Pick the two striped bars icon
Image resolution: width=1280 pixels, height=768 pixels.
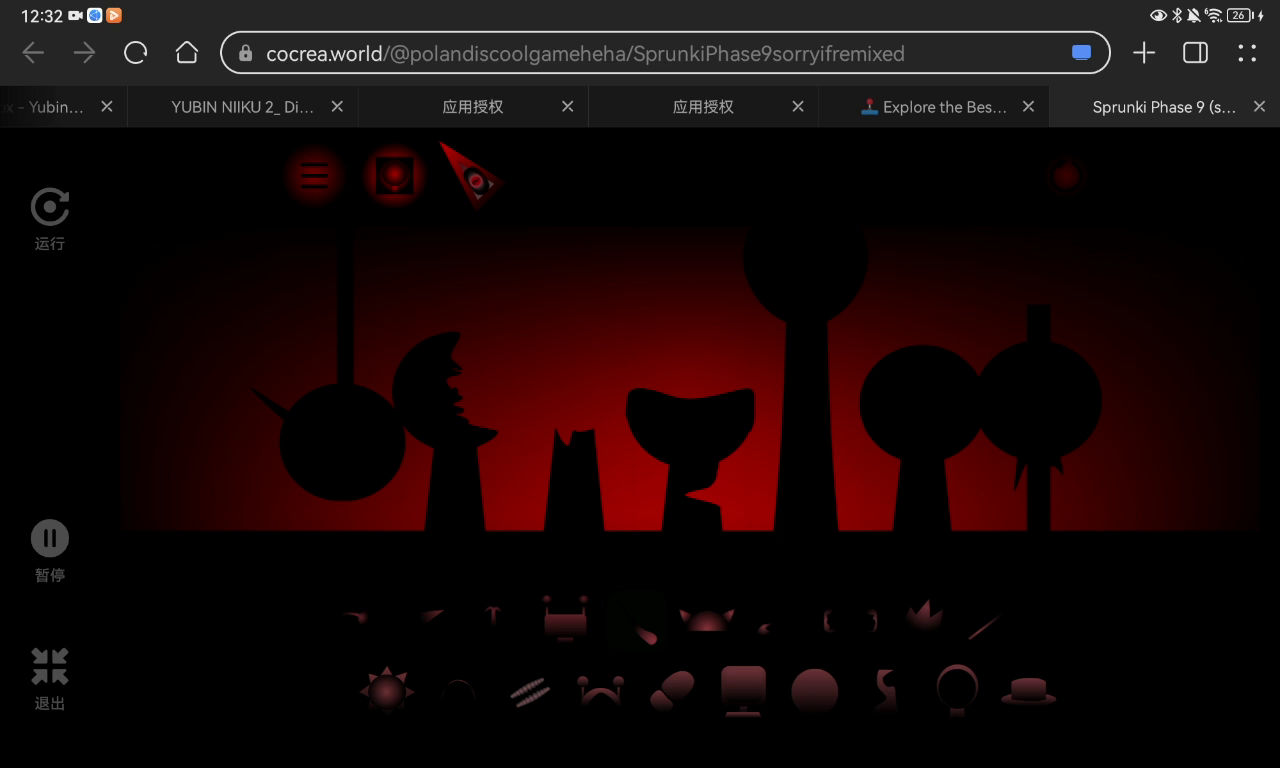coord(529,691)
